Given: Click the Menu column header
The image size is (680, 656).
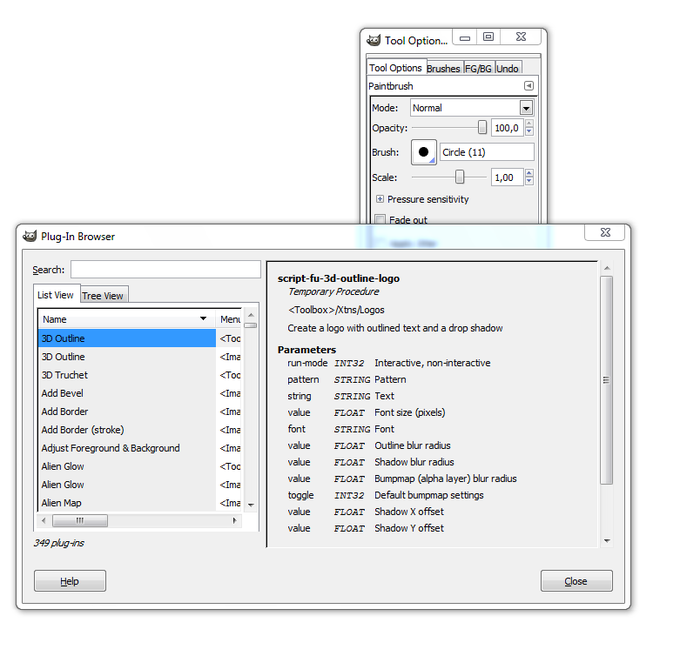Looking at the screenshot, I should pyautogui.click(x=229, y=319).
